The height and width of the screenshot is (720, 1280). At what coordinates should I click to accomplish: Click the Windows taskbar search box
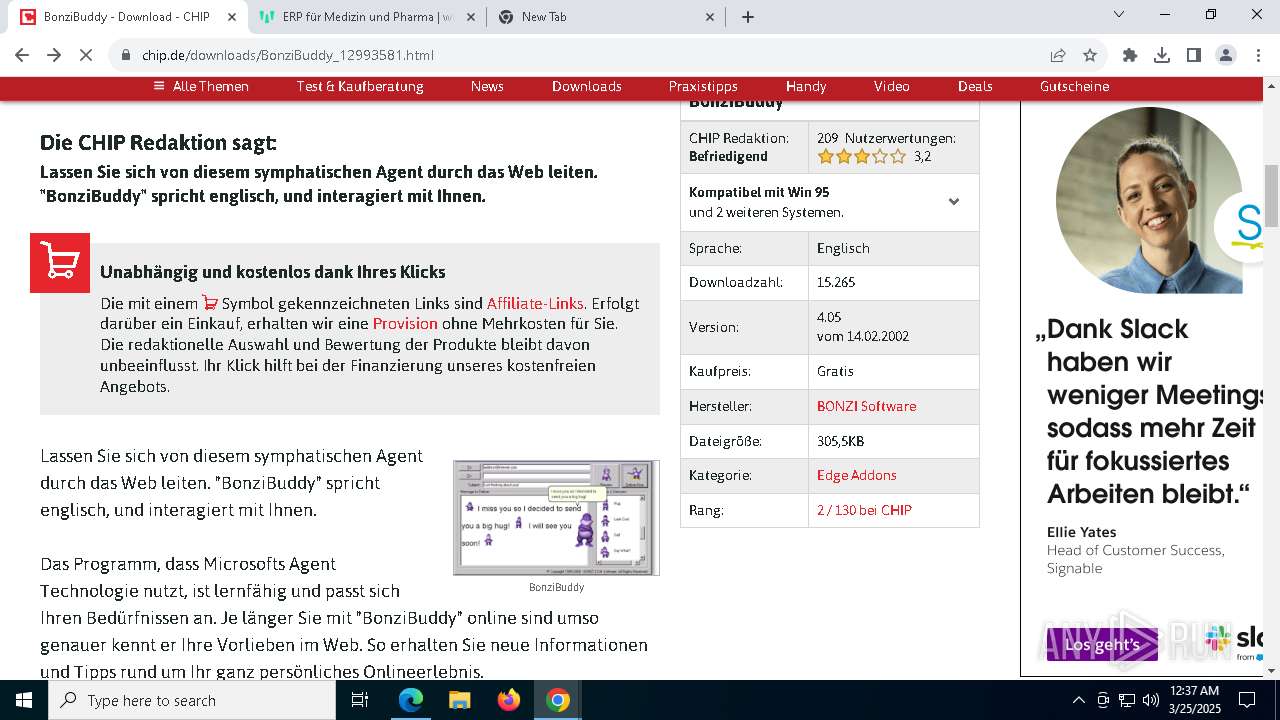pyautogui.click(x=191, y=700)
